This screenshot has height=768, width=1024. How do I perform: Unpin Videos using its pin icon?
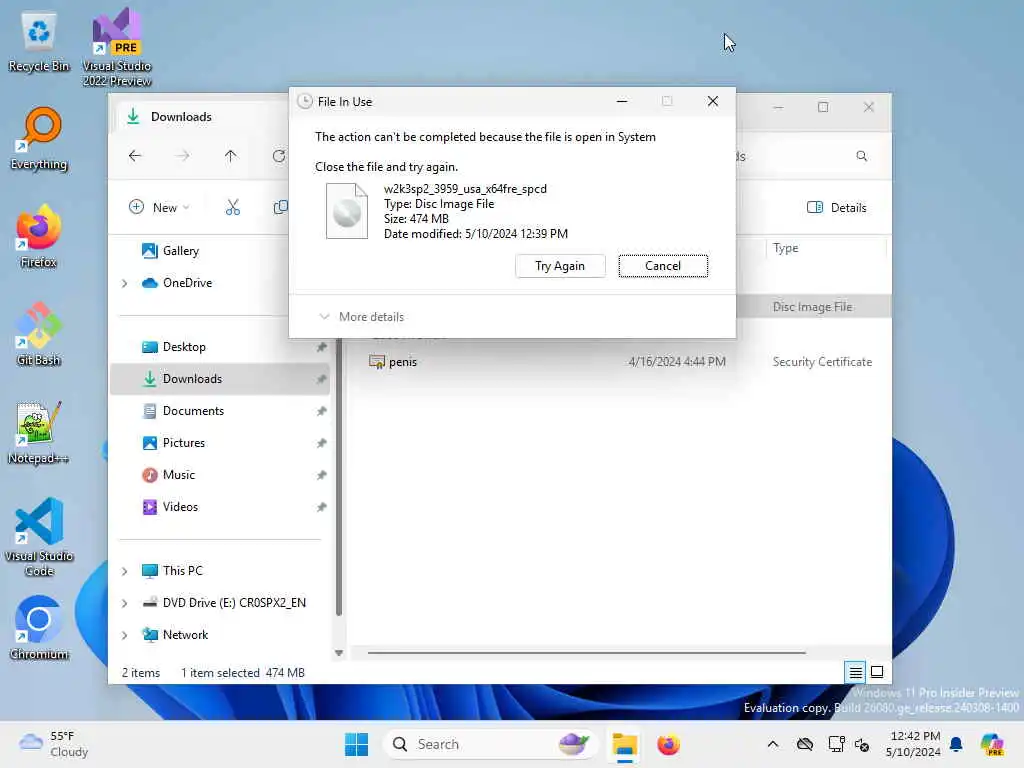point(321,507)
